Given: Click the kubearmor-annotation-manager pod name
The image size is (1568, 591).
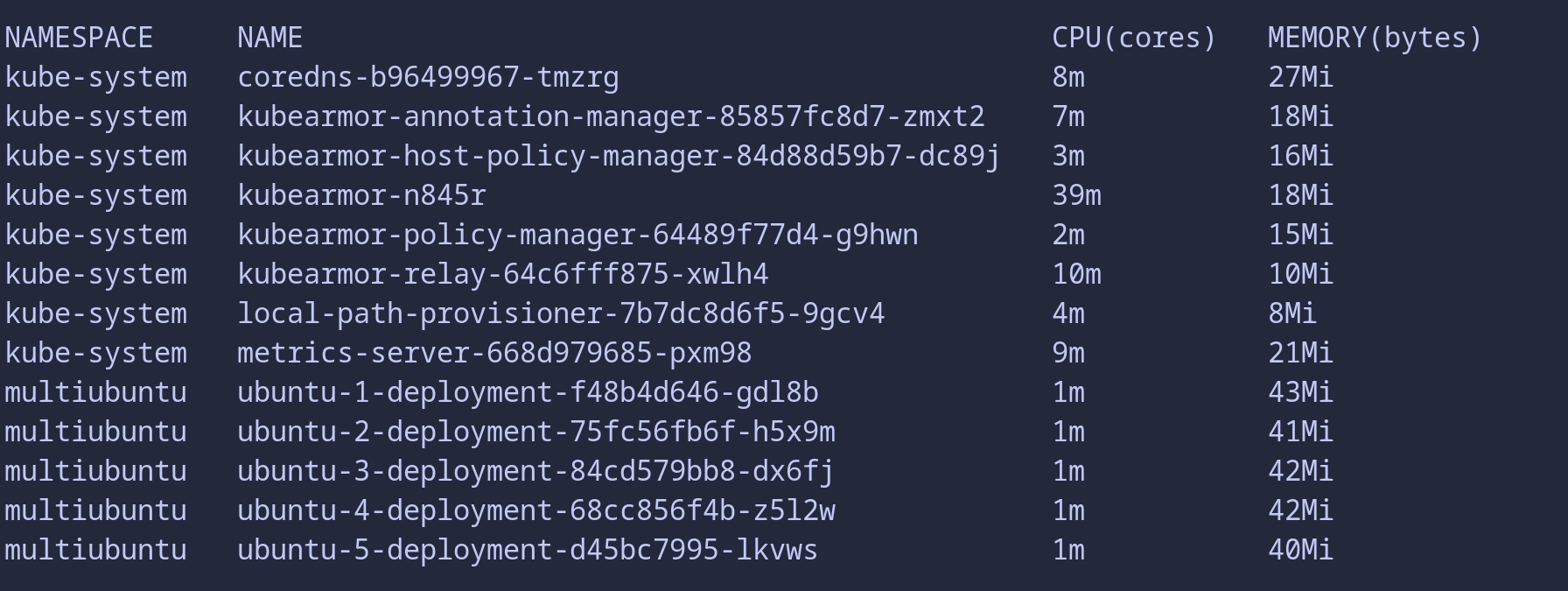Looking at the screenshot, I should click(611, 116).
